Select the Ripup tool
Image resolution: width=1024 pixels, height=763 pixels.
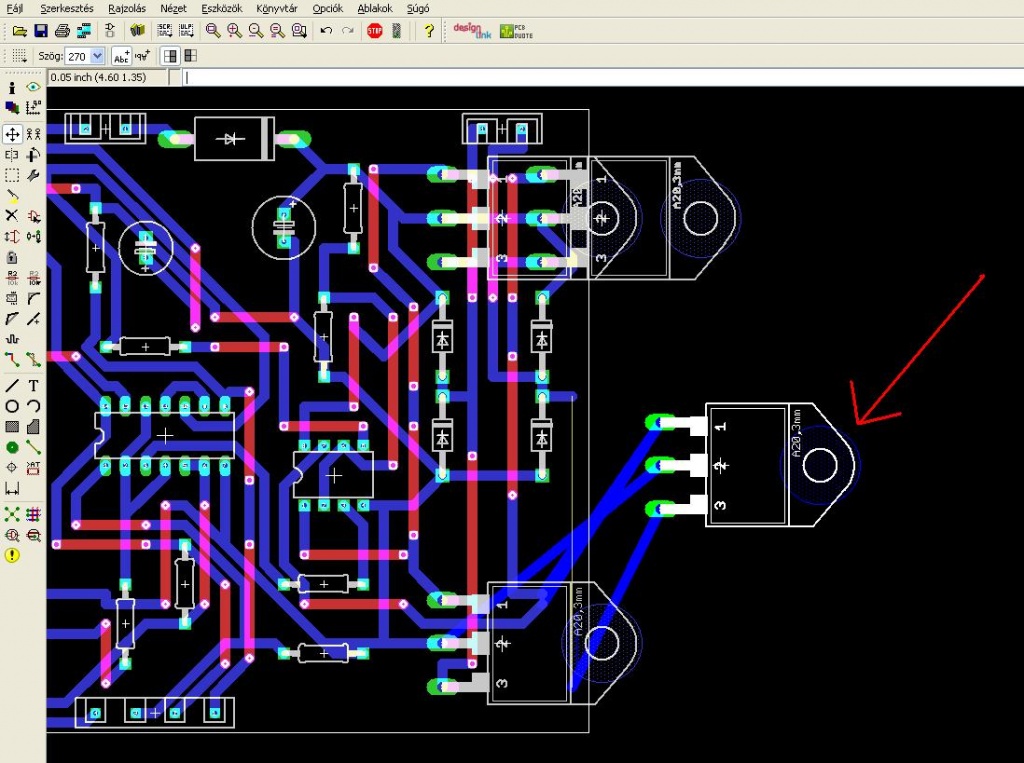(x=33, y=359)
